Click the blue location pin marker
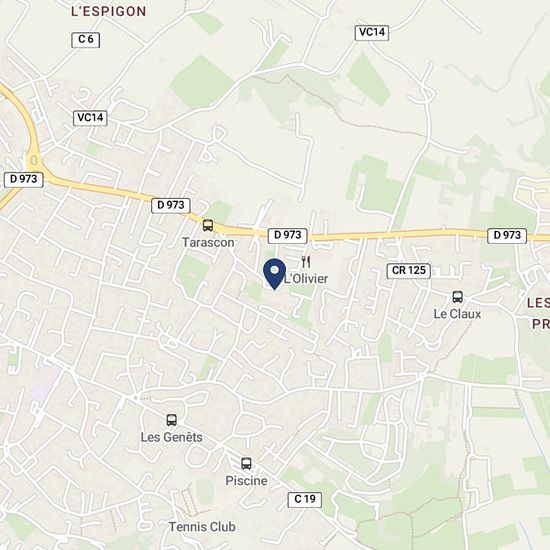 [x=274, y=274]
